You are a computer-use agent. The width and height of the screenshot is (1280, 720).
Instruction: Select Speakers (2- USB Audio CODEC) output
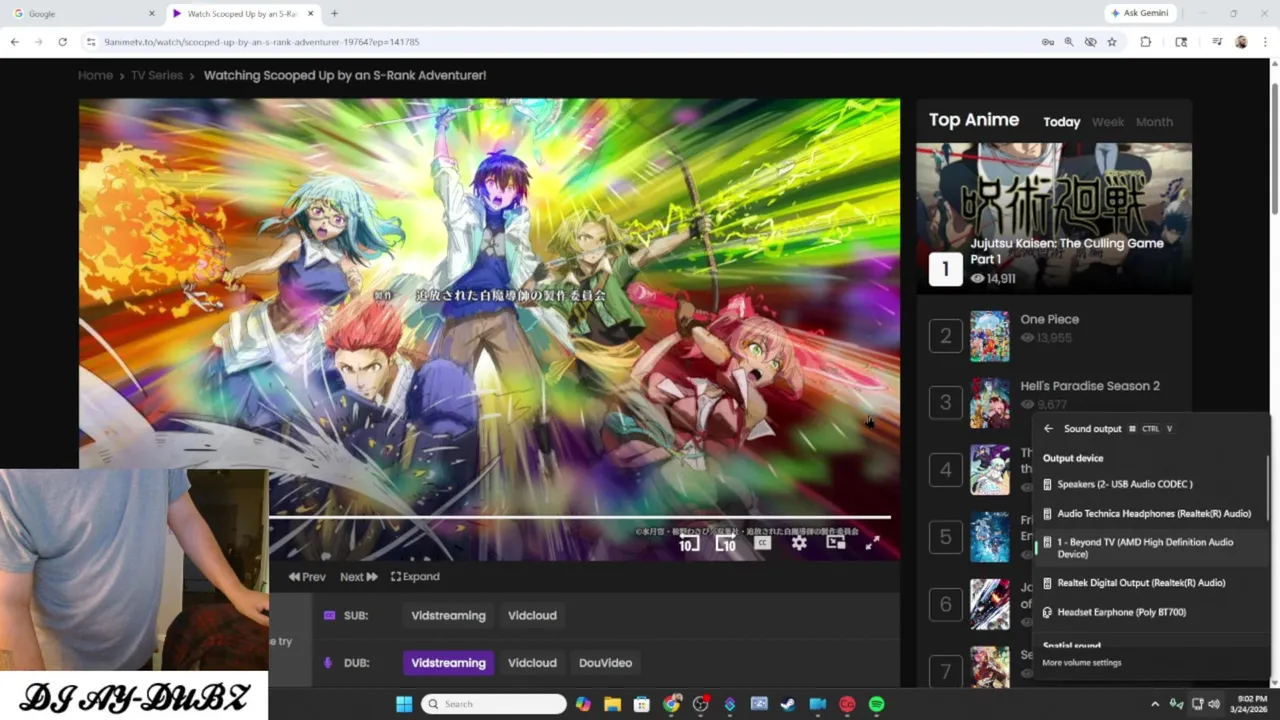(x=1150, y=484)
